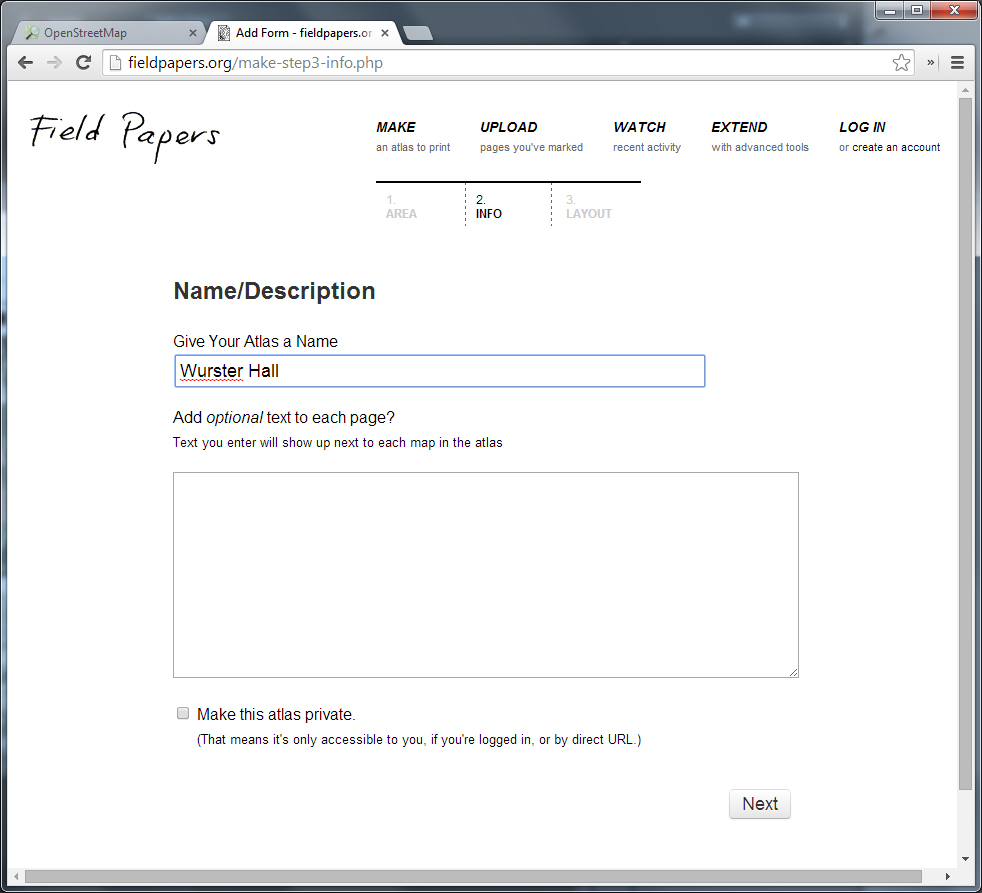Go back using browser back arrow
The image size is (982, 893).
[25, 63]
